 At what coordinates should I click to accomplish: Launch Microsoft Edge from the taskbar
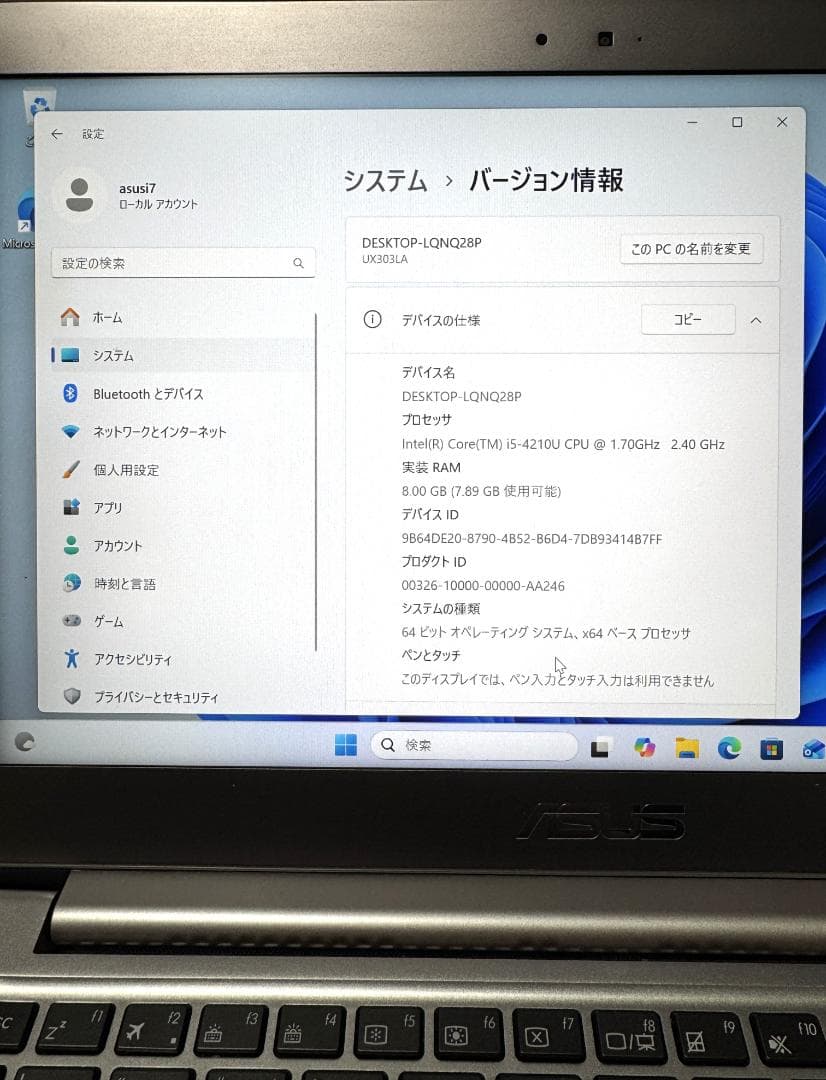pyautogui.click(x=728, y=746)
